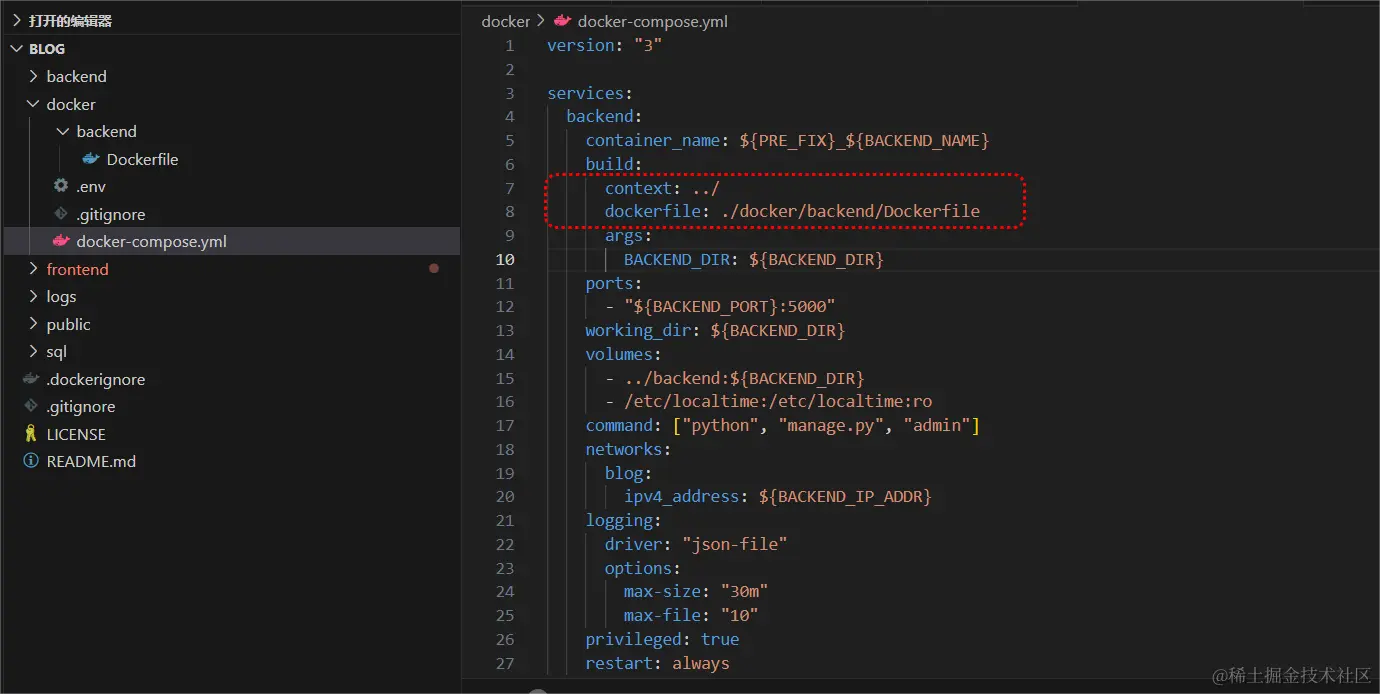Click the 'logging' key on line 21

[619, 520]
